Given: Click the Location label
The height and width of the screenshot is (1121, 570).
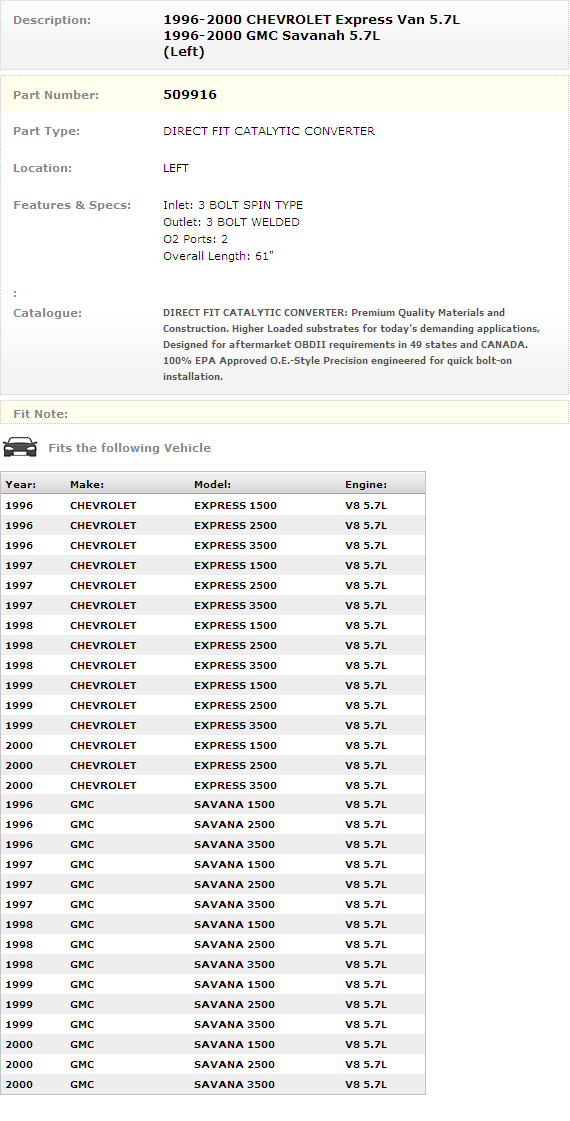Looking at the screenshot, I should (42, 168).
